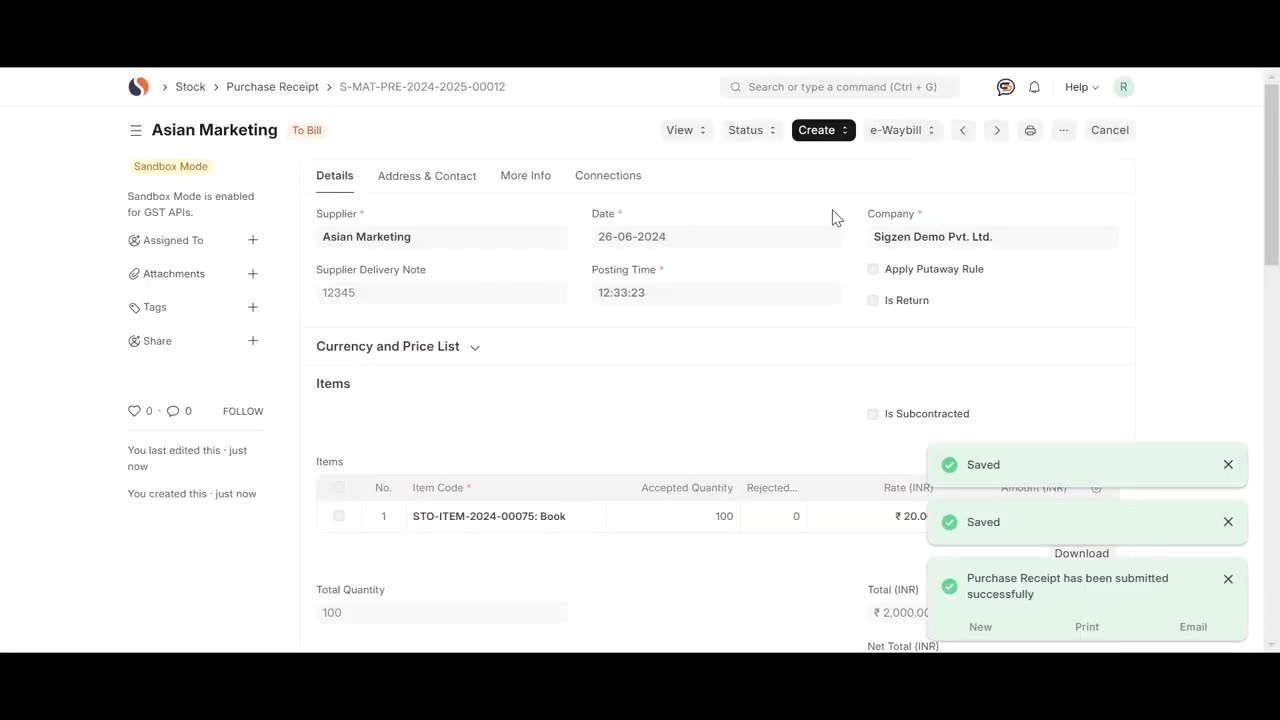
Task: Open the chat support icon
Action: (1006, 87)
